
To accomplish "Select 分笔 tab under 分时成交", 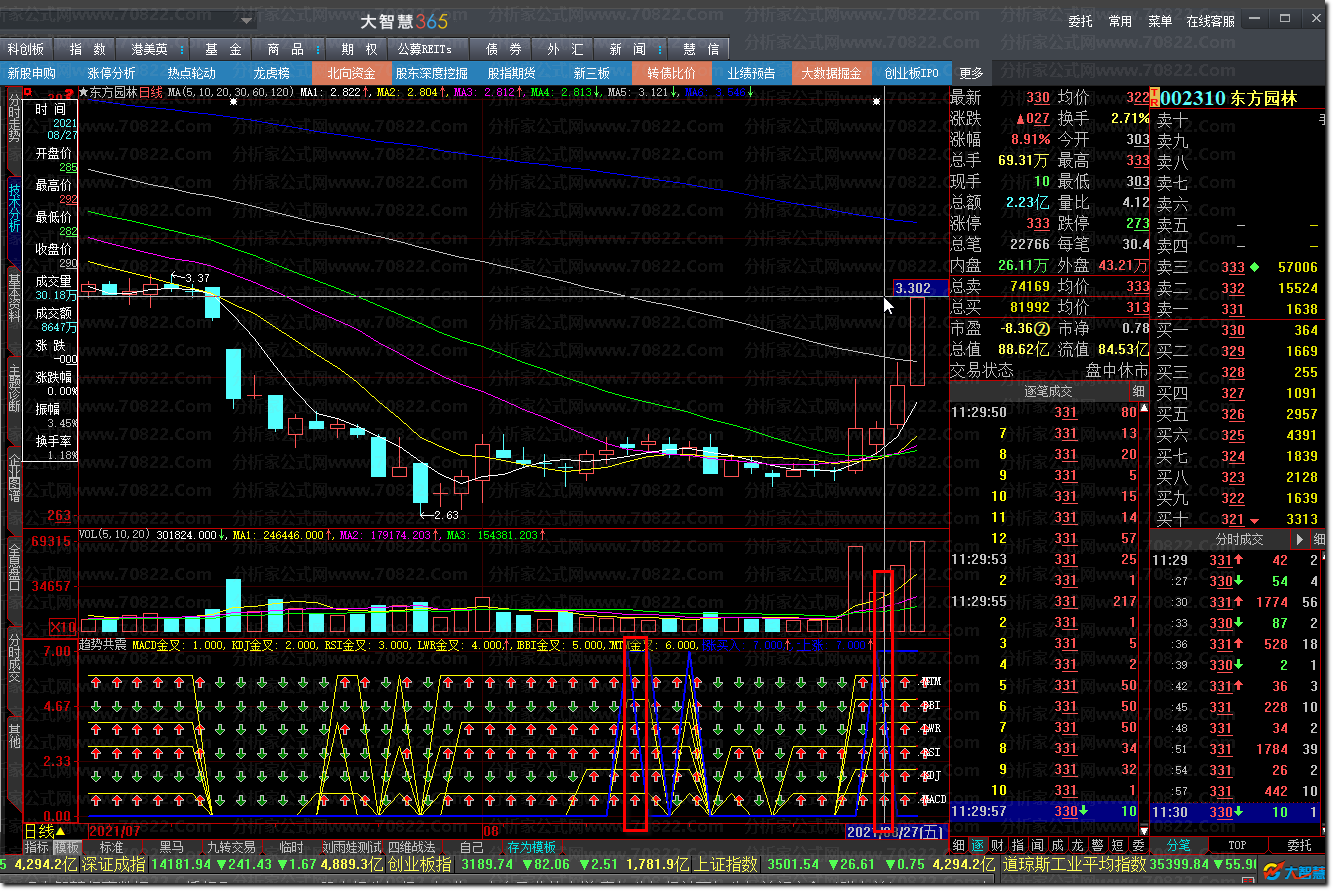I will point(1178,845).
